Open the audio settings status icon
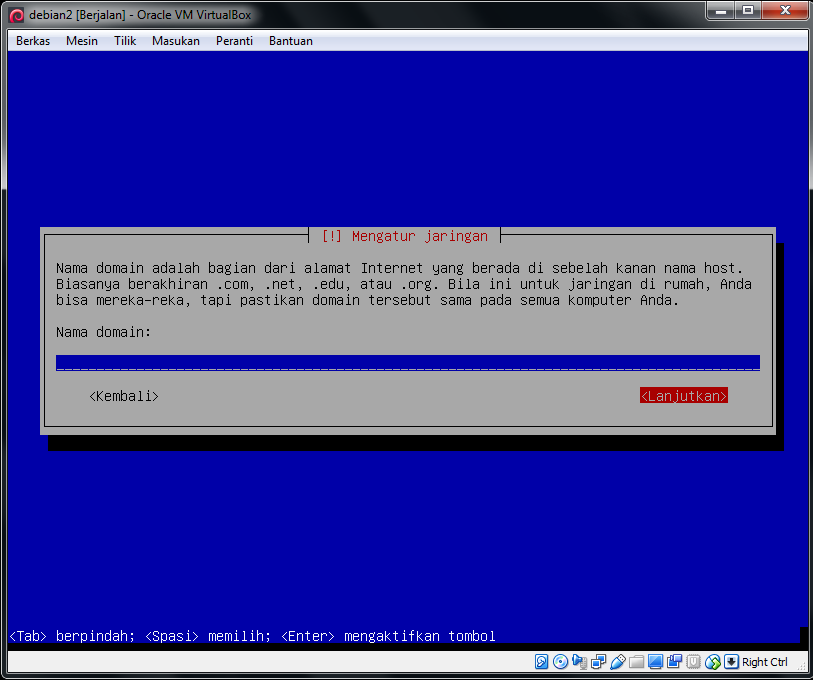 (579, 662)
